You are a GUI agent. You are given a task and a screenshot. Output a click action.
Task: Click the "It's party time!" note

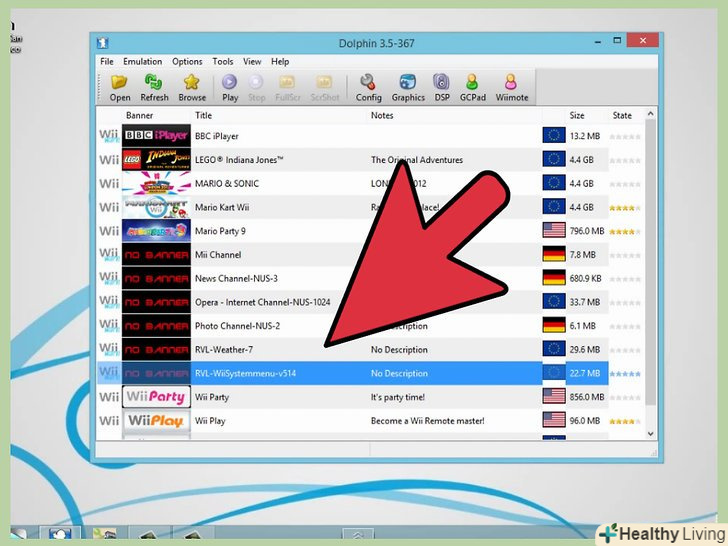[x=397, y=397]
